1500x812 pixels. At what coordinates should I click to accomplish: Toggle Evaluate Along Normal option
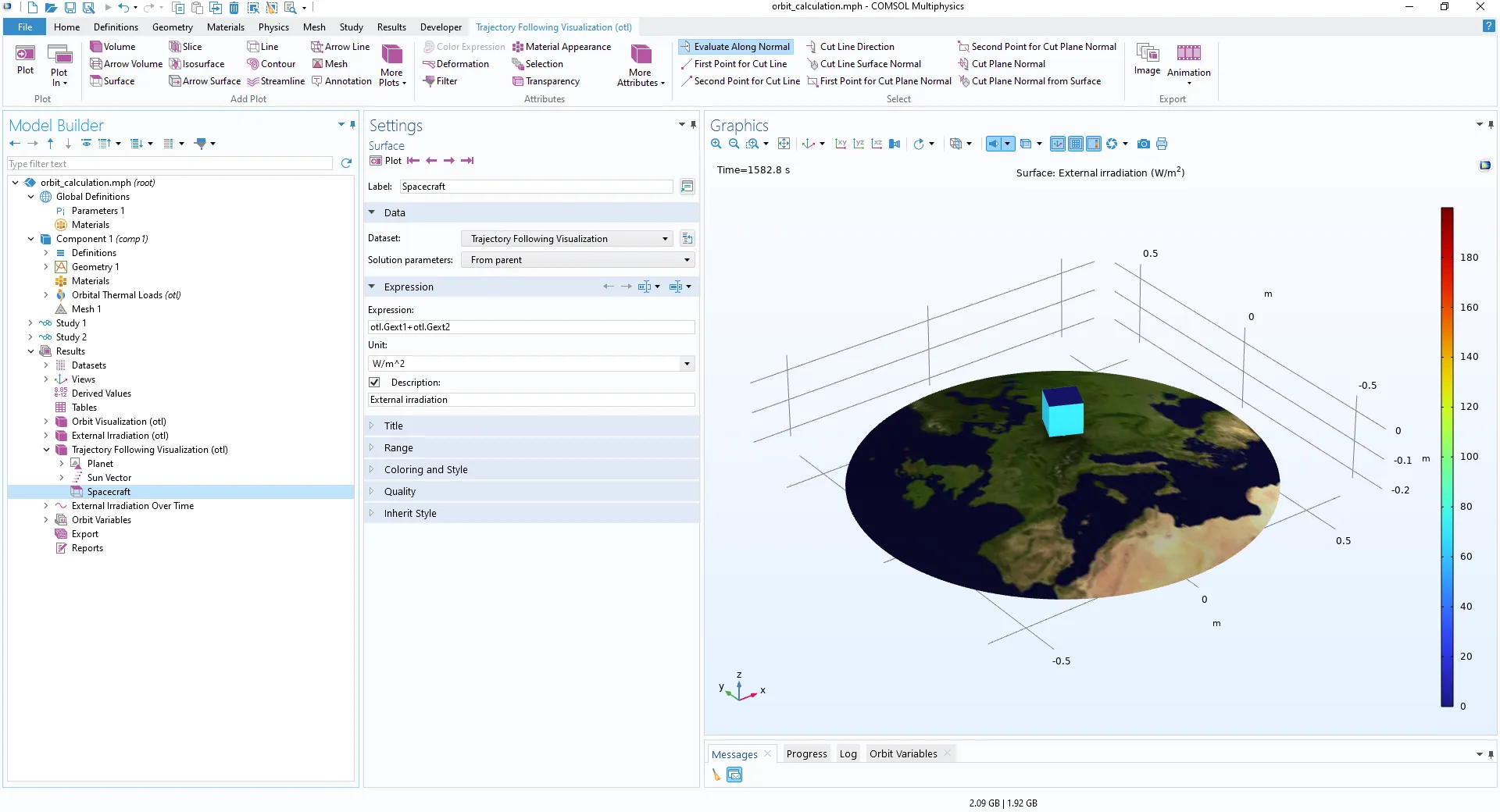point(735,47)
